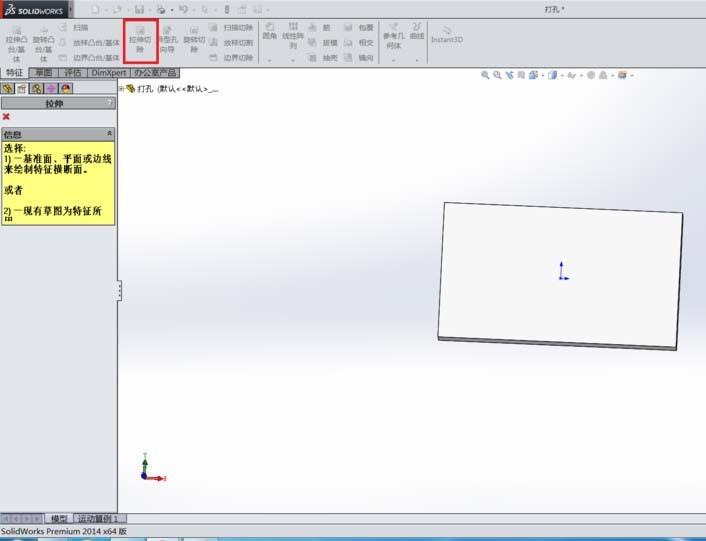This screenshot has height=541, width=706.
Task: Click the Edit Appearance sphere icon
Action: pyautogui.click(x=591, y=75)
